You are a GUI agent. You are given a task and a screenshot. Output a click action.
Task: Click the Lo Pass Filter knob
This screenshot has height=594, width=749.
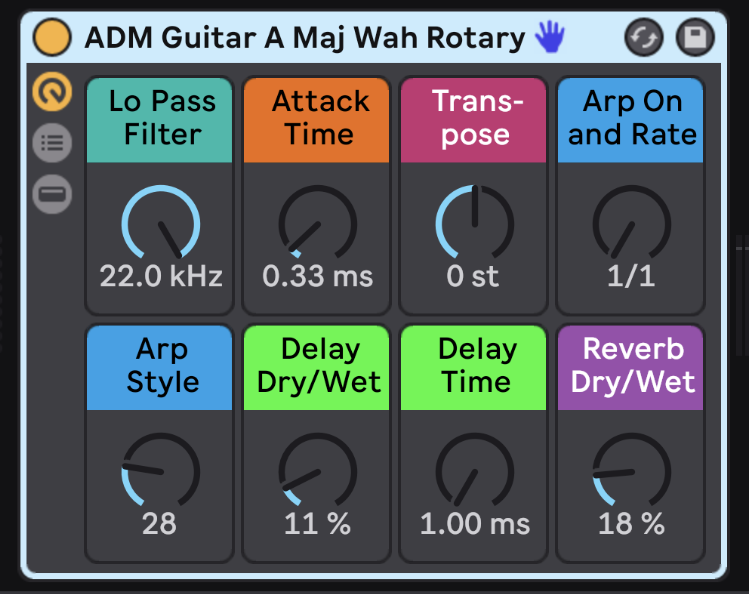tap(160, 223)
